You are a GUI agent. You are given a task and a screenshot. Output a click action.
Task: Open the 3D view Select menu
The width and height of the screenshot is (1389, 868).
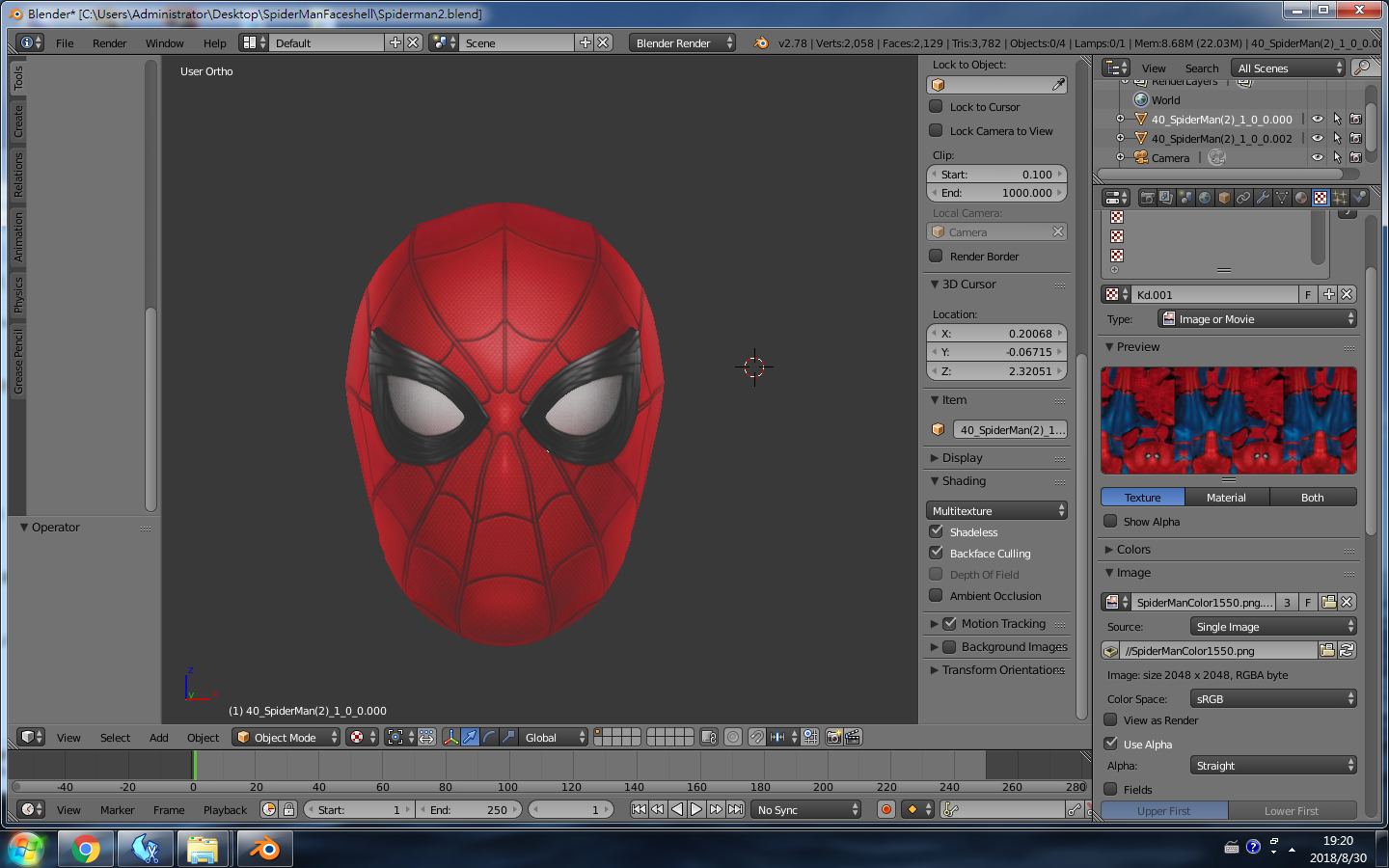[x=115, y=737]
